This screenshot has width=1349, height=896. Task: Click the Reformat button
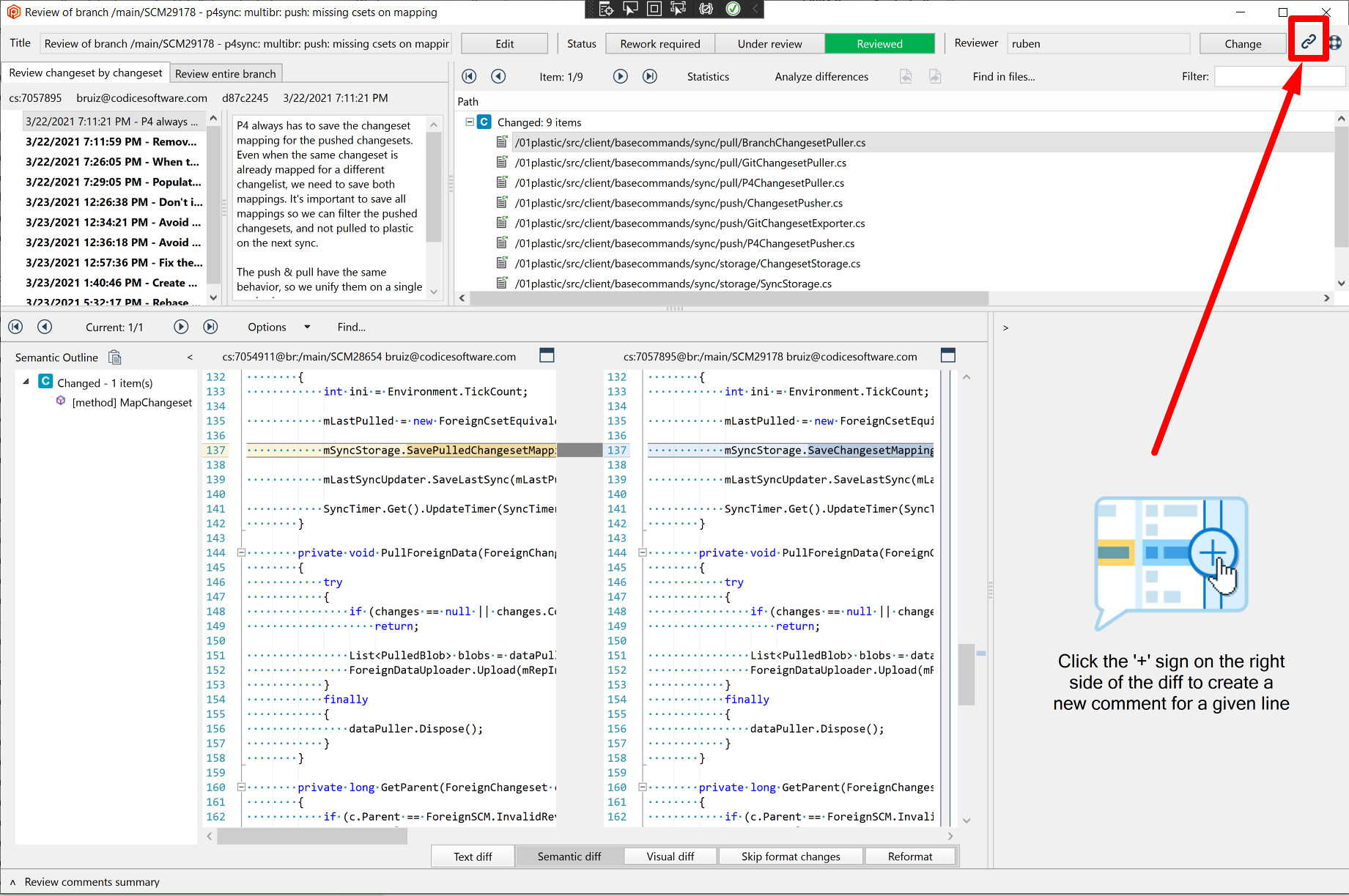910,856
